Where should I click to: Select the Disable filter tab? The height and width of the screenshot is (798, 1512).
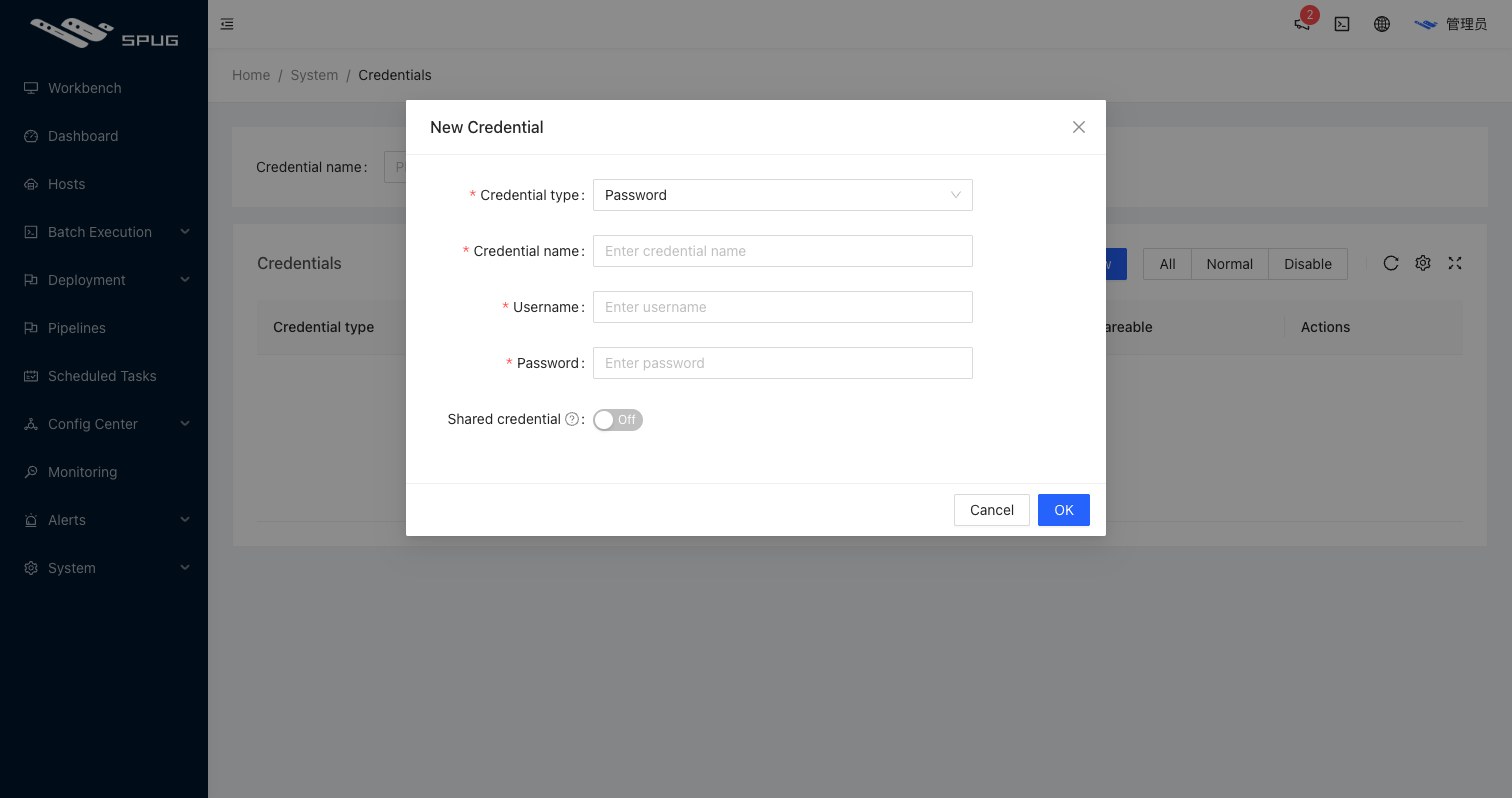(1308, 264)
